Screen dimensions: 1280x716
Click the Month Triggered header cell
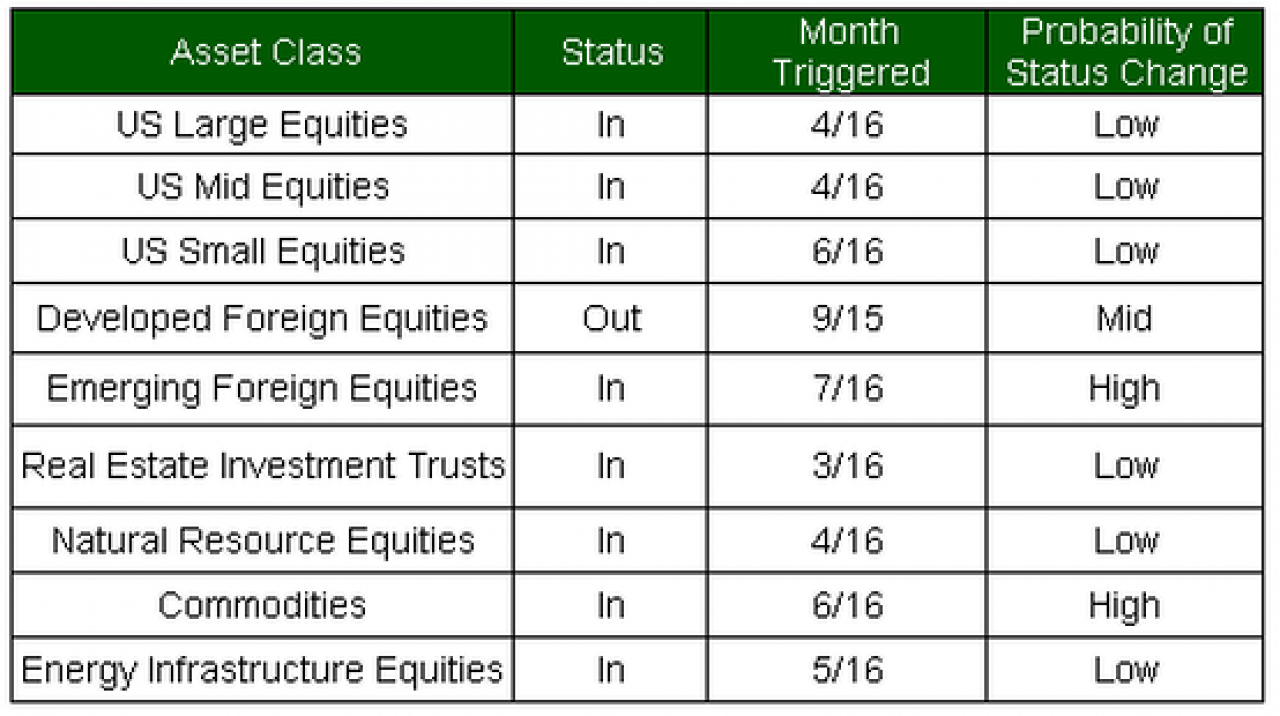[847, 53]
